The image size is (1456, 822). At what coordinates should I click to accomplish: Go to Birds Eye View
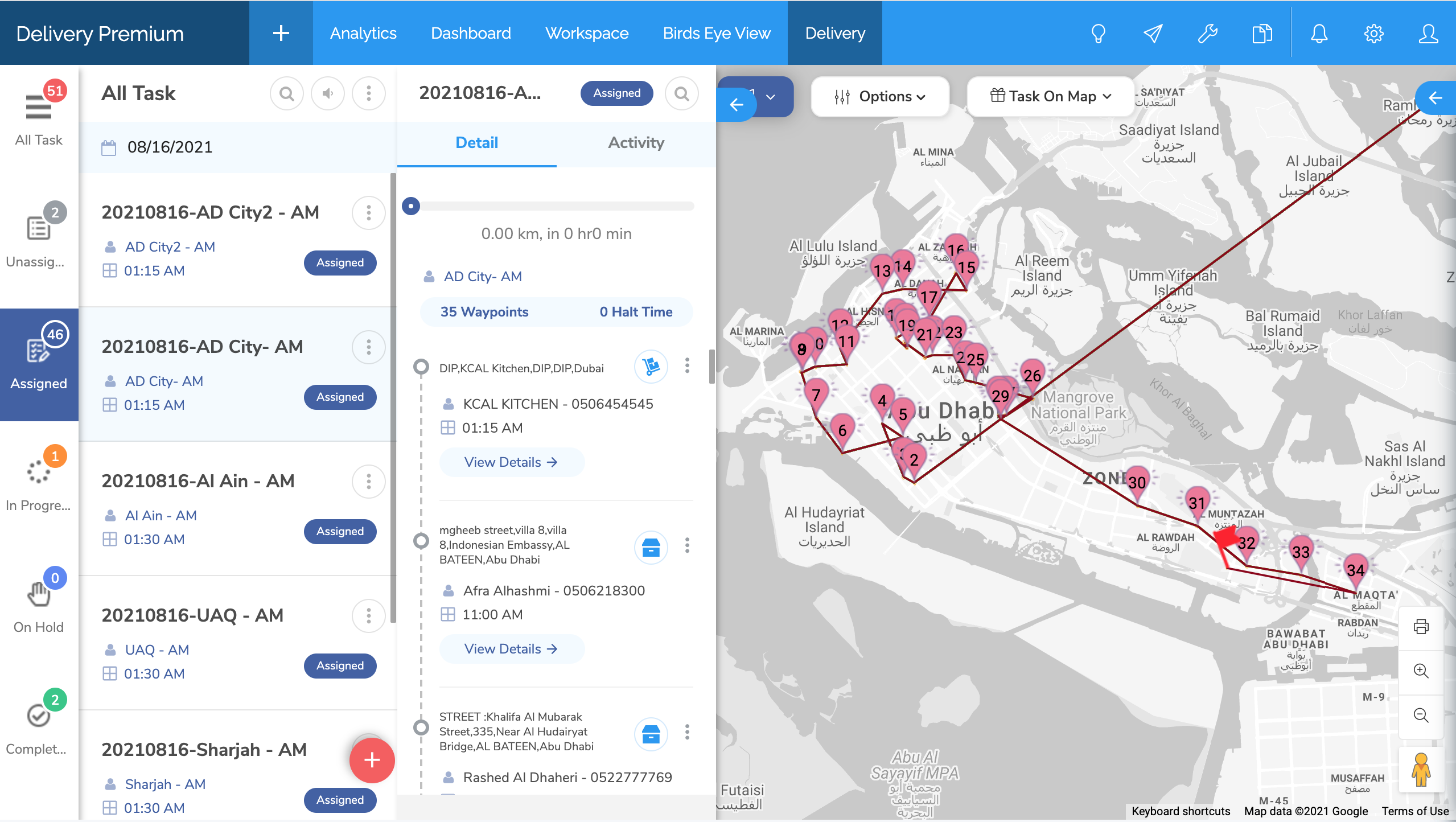coord(717,34)
